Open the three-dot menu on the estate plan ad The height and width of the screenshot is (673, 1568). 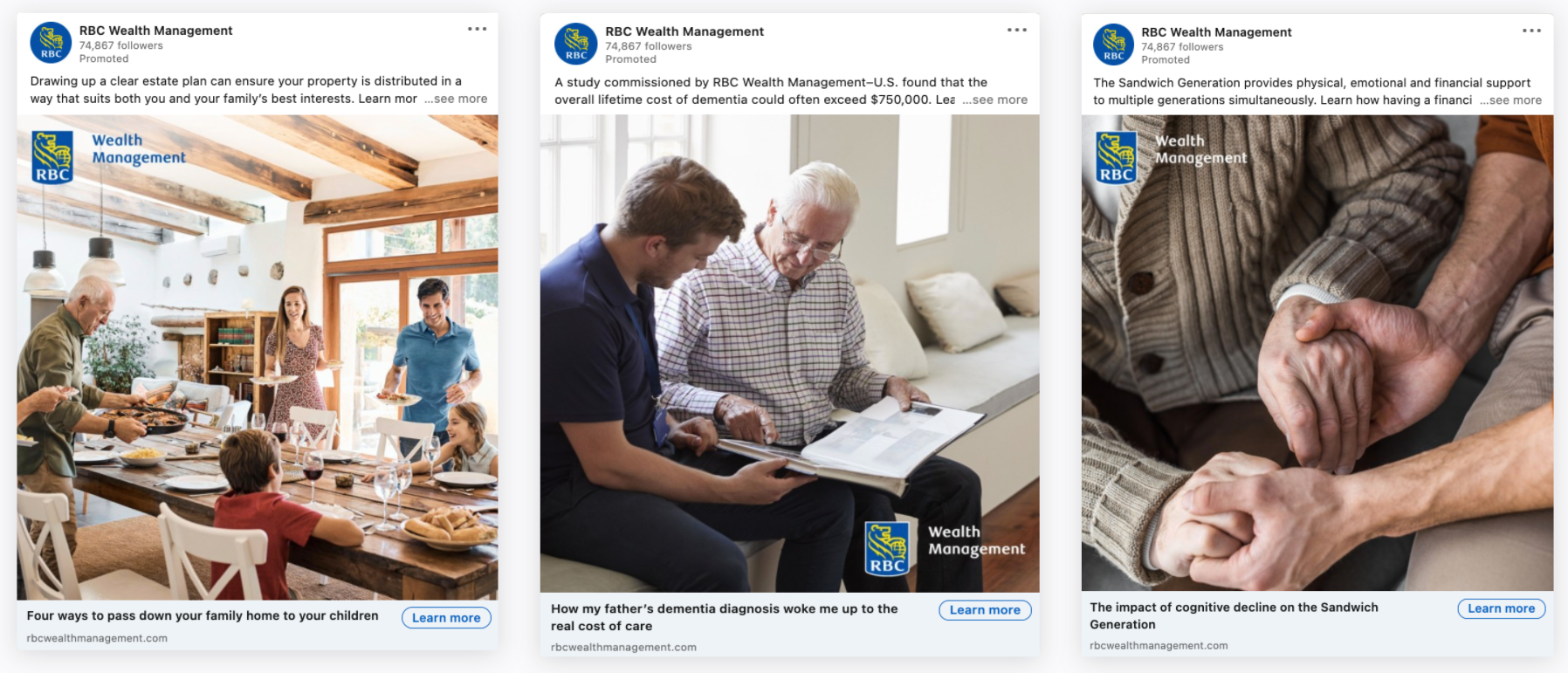click(x=477, y=29)
